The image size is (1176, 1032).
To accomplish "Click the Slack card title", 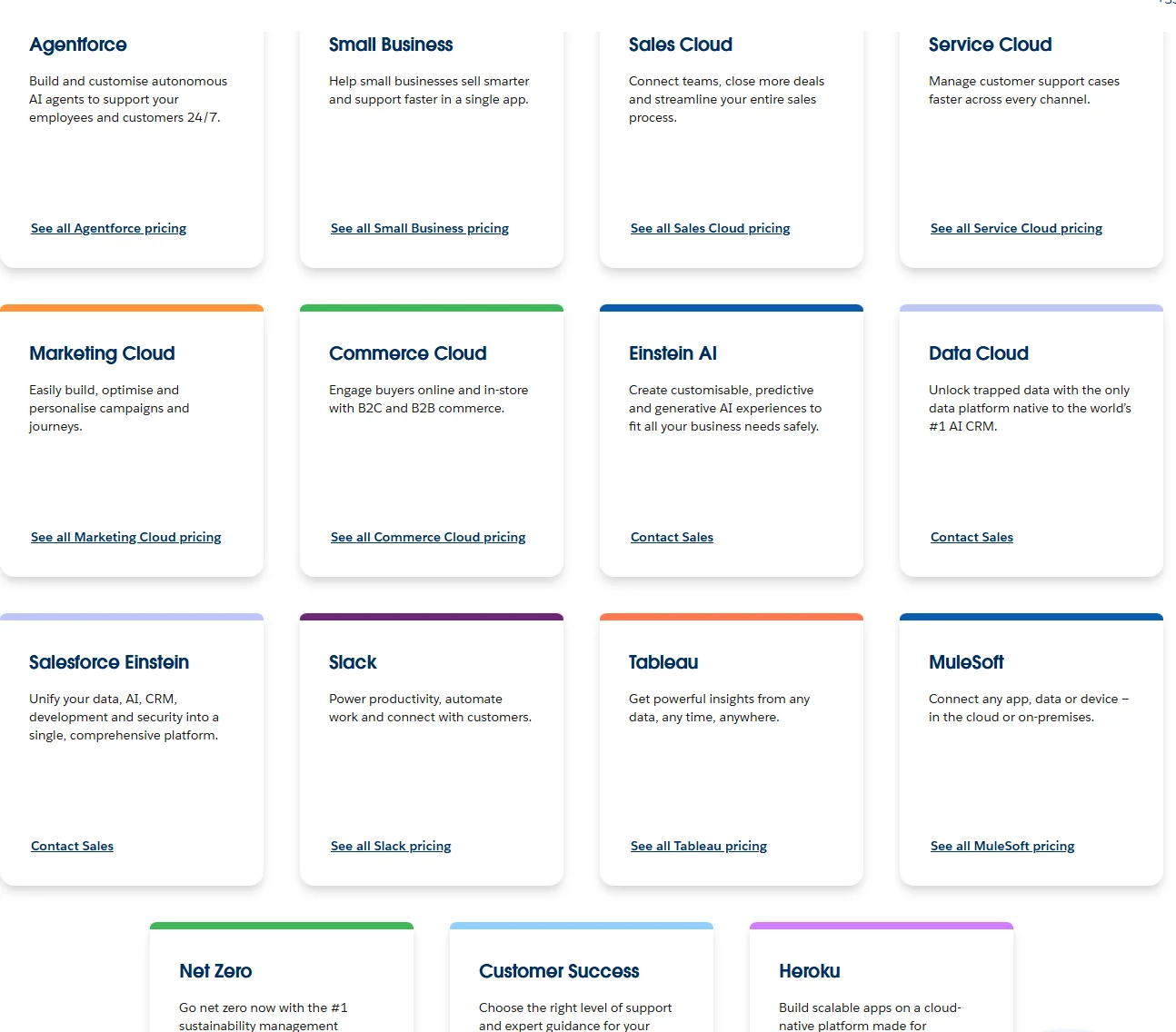I will click(x=353, y=662).
